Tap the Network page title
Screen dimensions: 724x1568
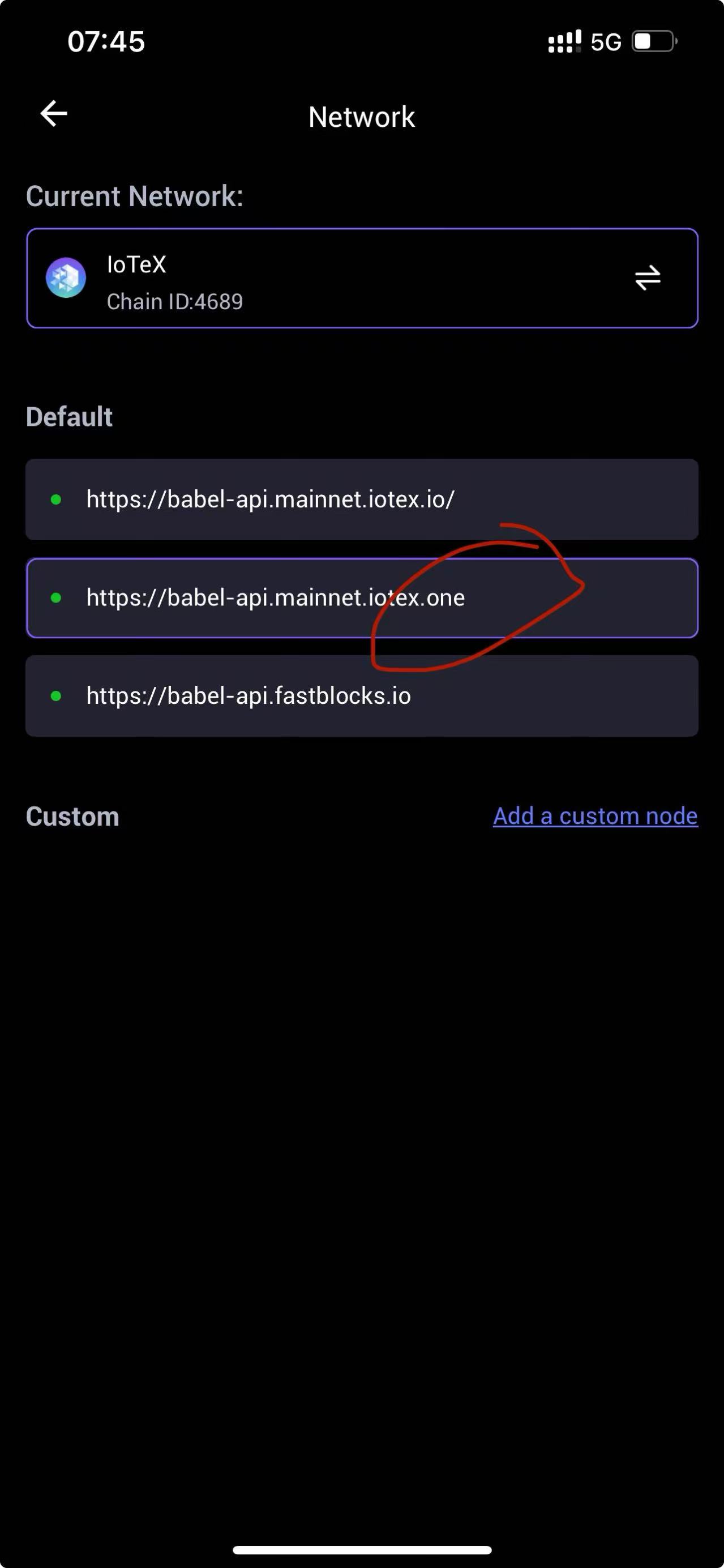362,117
